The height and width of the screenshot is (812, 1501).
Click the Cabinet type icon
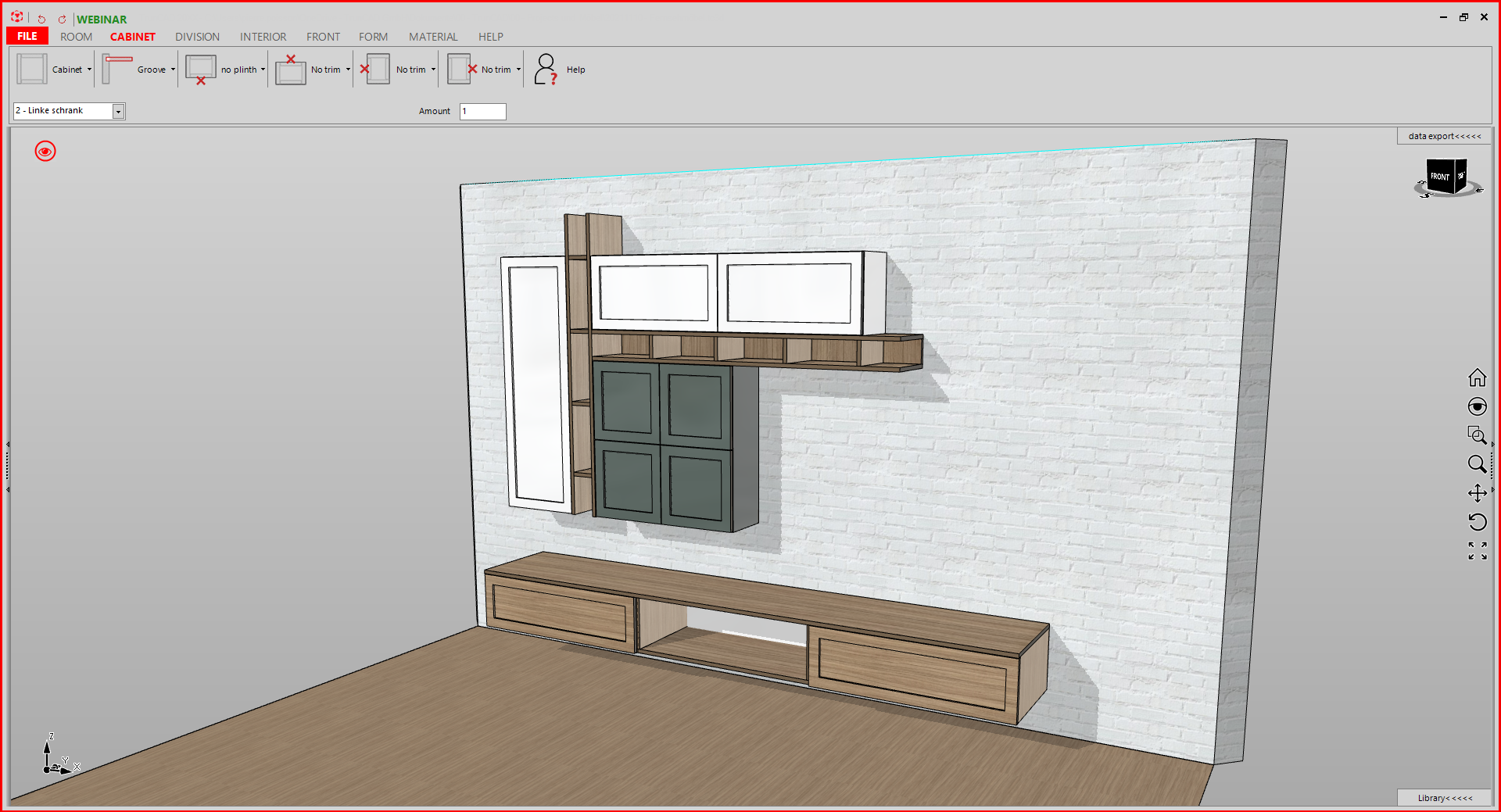32,69
